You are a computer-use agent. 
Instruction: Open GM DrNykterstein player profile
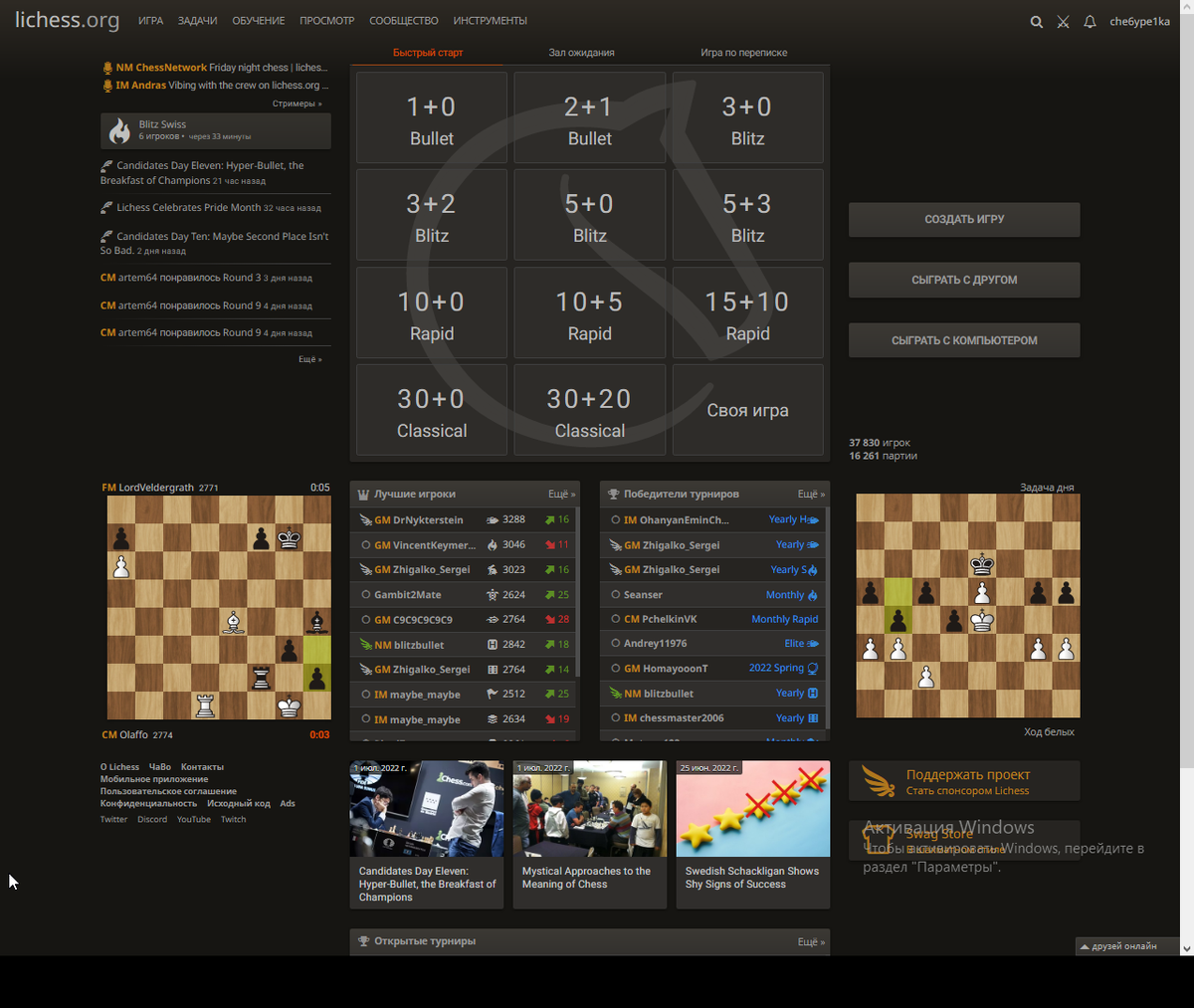[x=418, y=519]
